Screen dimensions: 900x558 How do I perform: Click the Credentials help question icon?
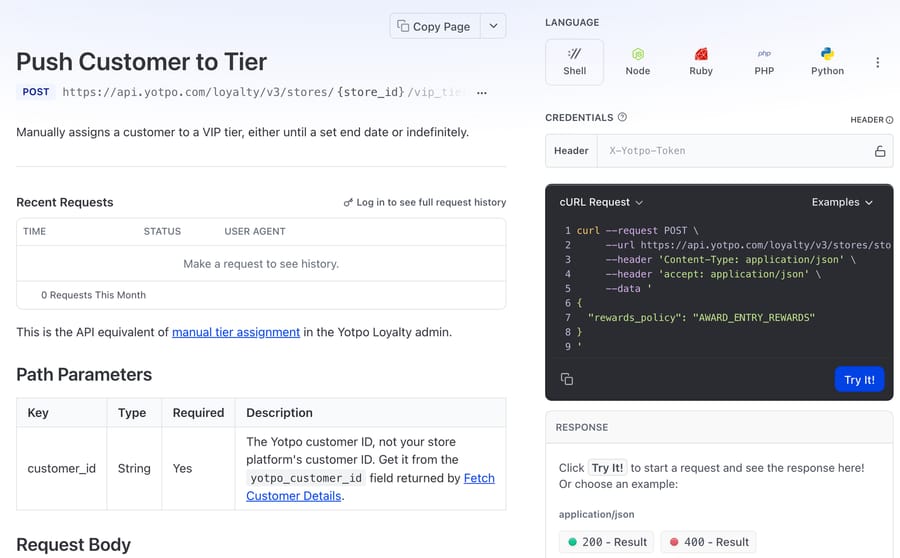click(x=622, y=117)
